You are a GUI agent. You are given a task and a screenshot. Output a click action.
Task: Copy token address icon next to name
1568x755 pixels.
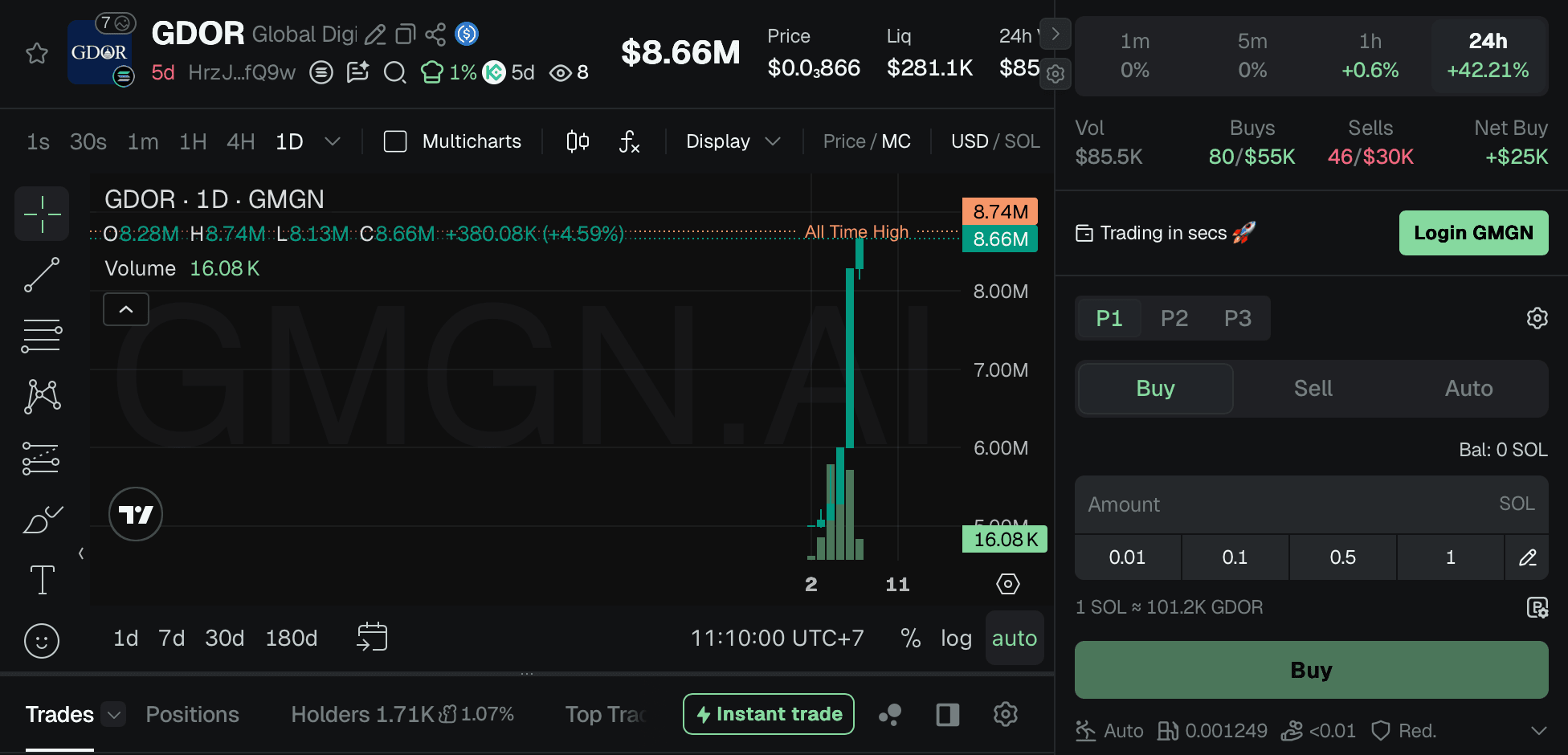[406, 35]
